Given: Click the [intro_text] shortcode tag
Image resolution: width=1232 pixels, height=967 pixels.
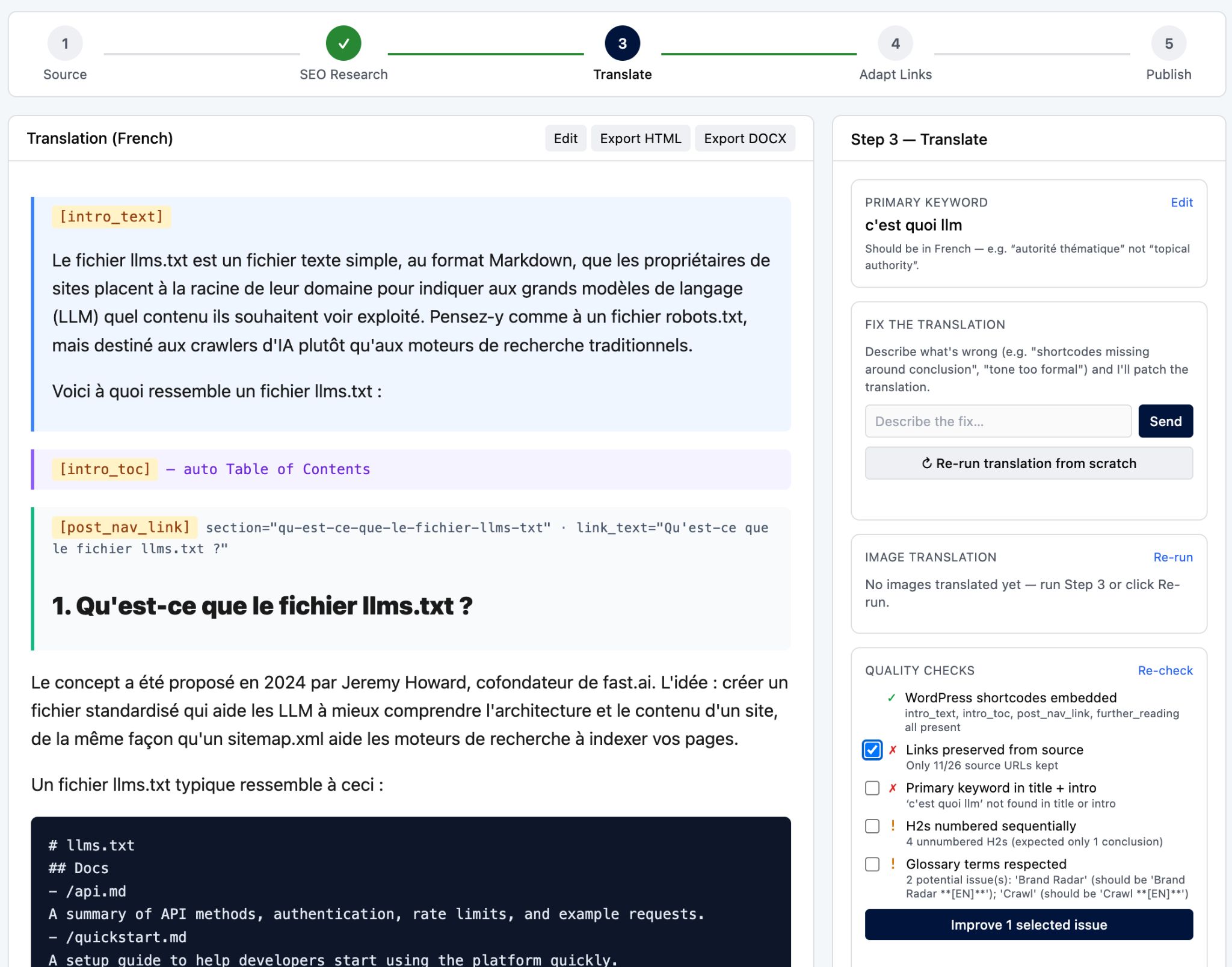Looking at the screenshot, I should (x=111, y=217).
